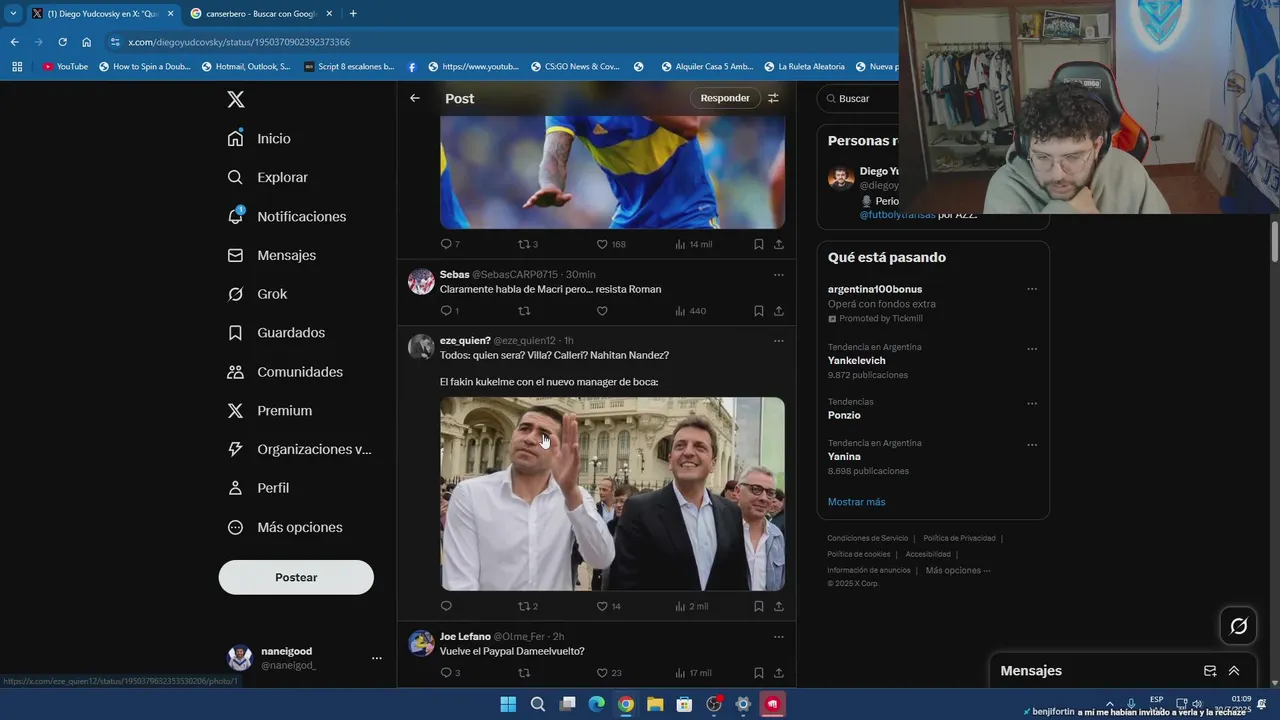This screenshot has height=720, width=1280.
Task: Bookmark the post with 14 mil views
Action: 759,244
